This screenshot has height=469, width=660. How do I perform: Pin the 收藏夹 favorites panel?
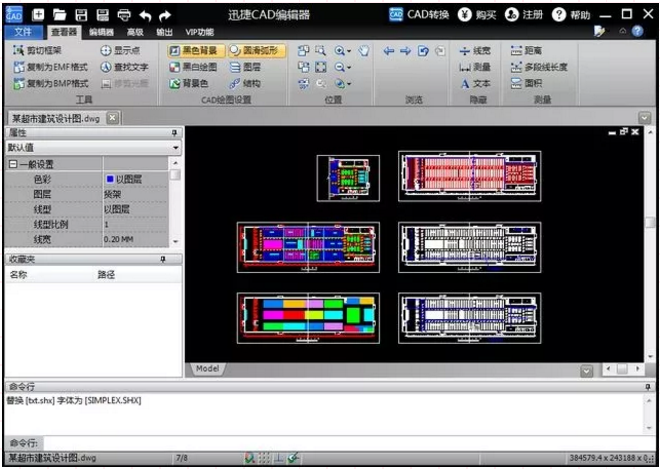coord(163,260)
